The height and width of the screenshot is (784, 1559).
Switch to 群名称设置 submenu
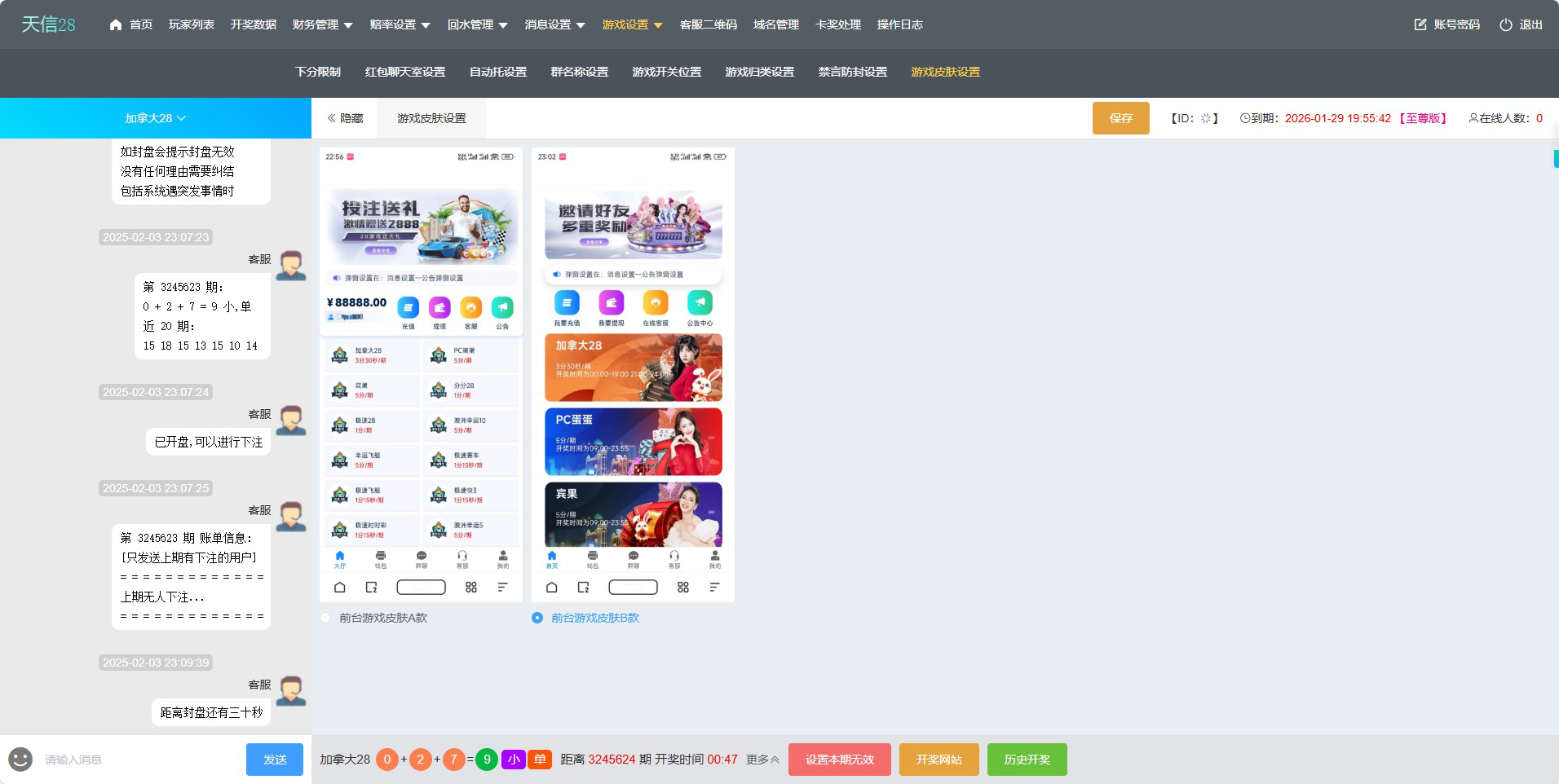point(580,72)
